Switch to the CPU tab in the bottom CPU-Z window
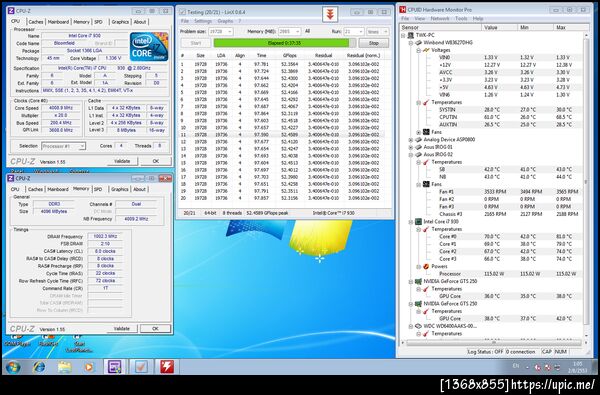600x395 pixels. coord(15,189)
